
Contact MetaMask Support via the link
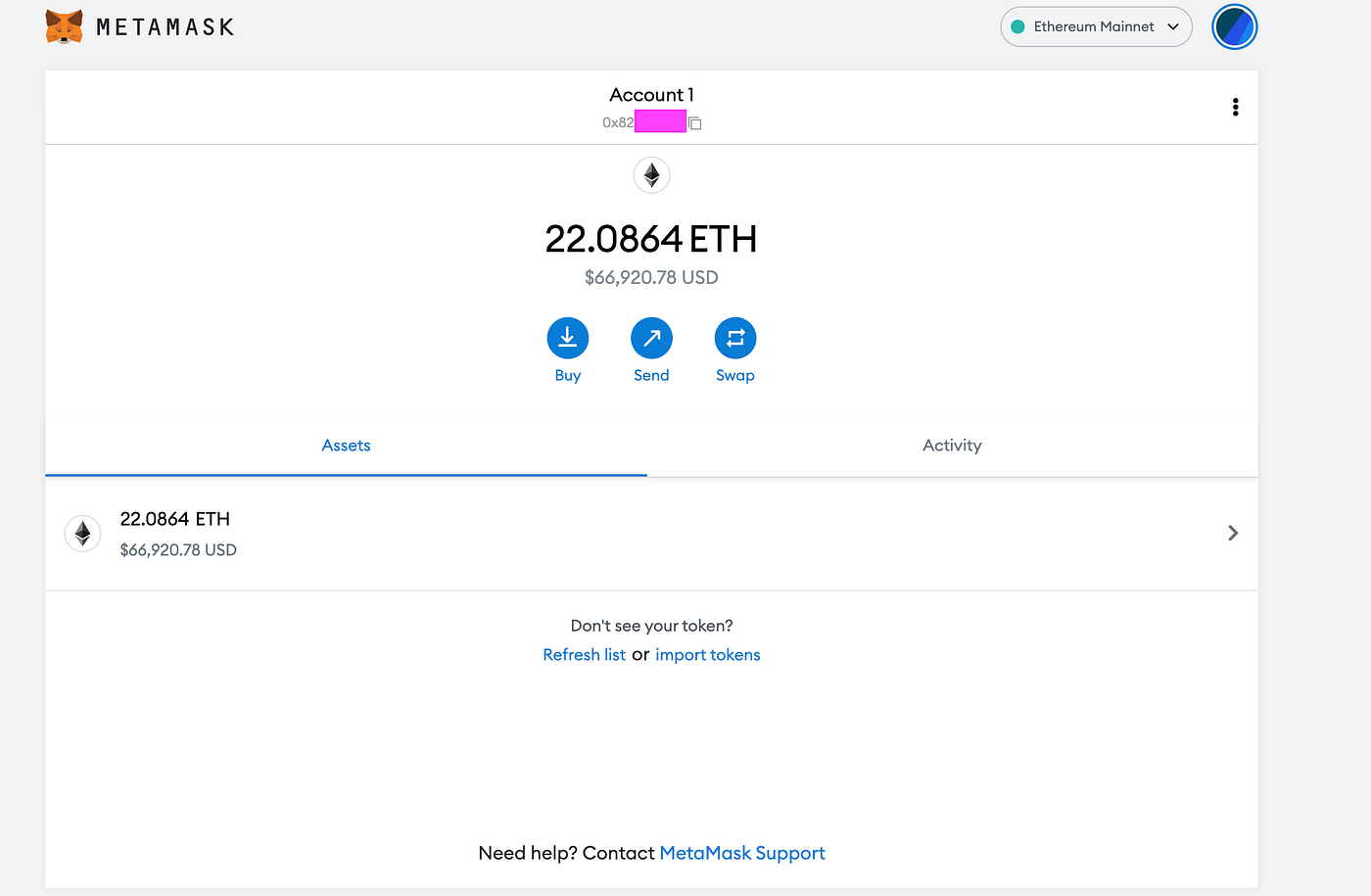coord(741,853)
